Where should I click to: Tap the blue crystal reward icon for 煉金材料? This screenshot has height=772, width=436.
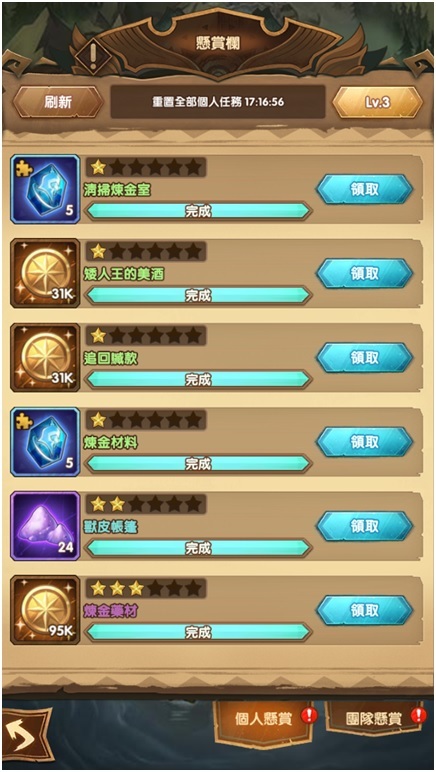45,442
